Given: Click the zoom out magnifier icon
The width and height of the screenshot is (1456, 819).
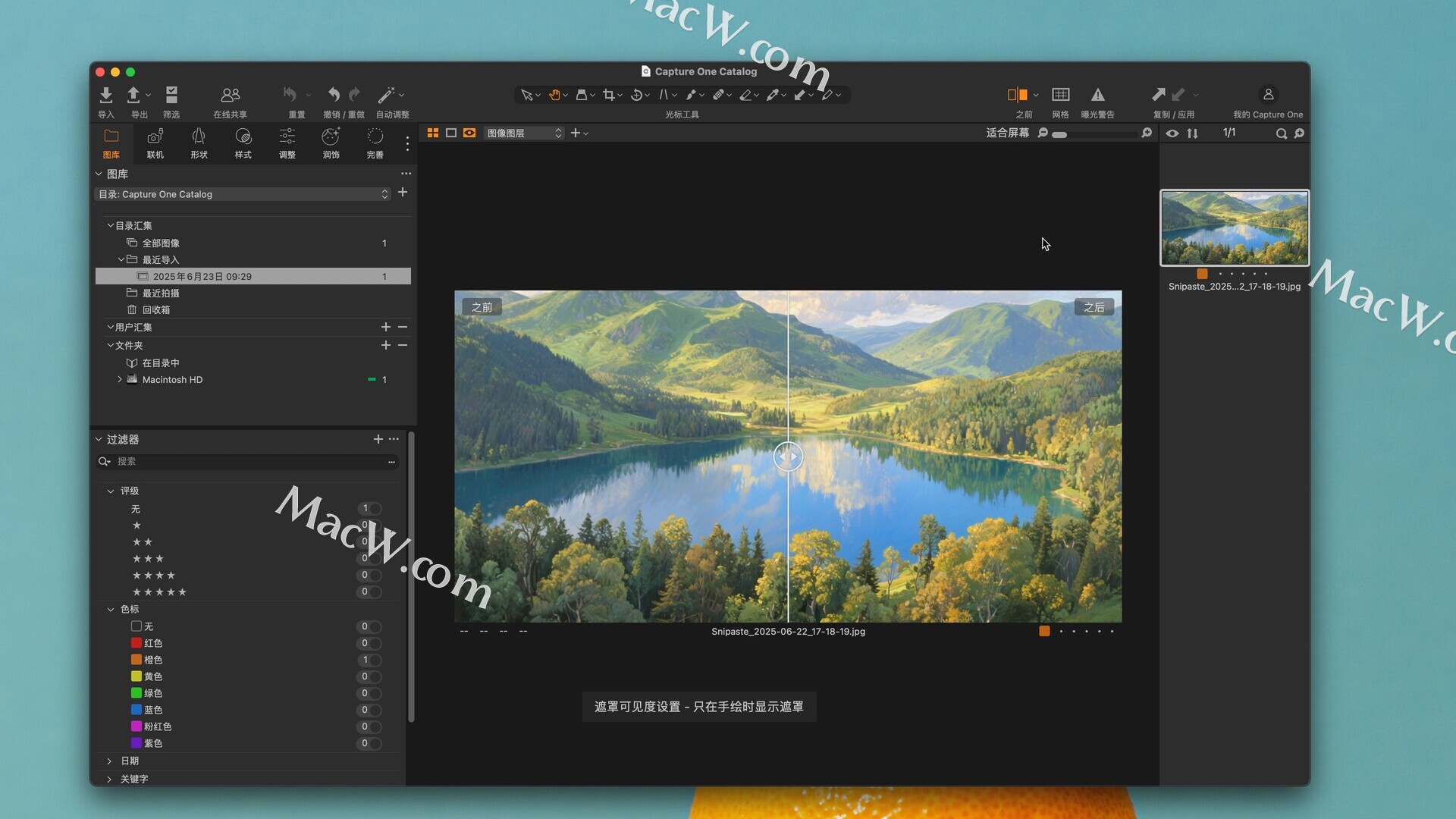Looking at the screenshot, I should coord(1043,133).
